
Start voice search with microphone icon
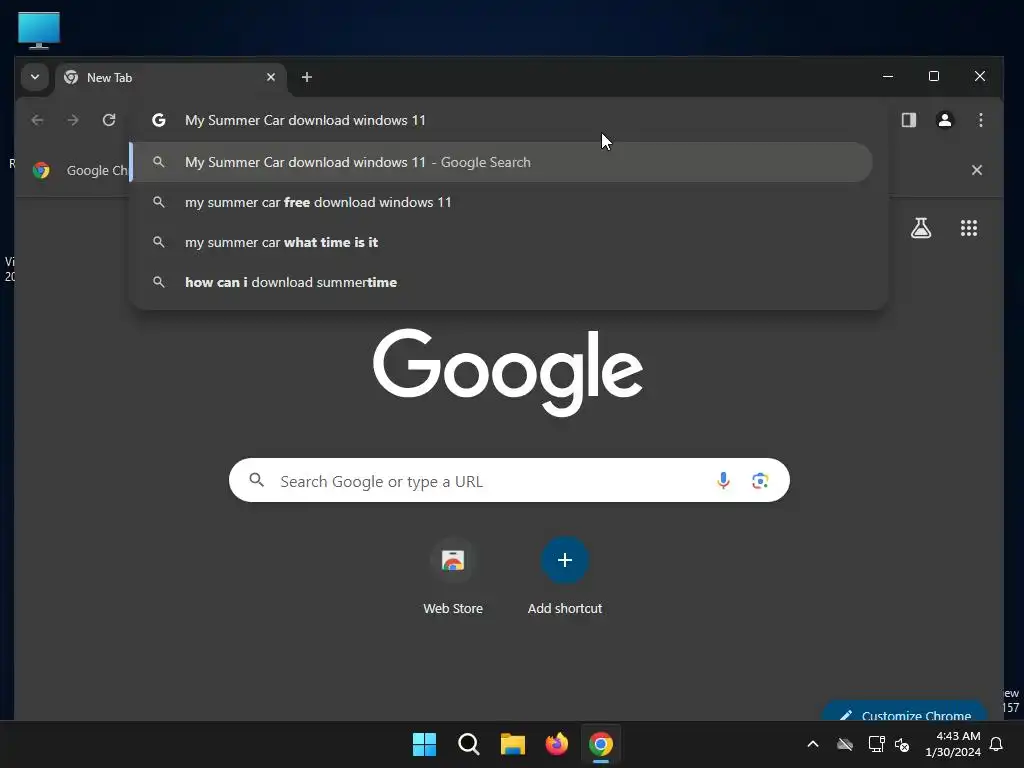point(724,481)
